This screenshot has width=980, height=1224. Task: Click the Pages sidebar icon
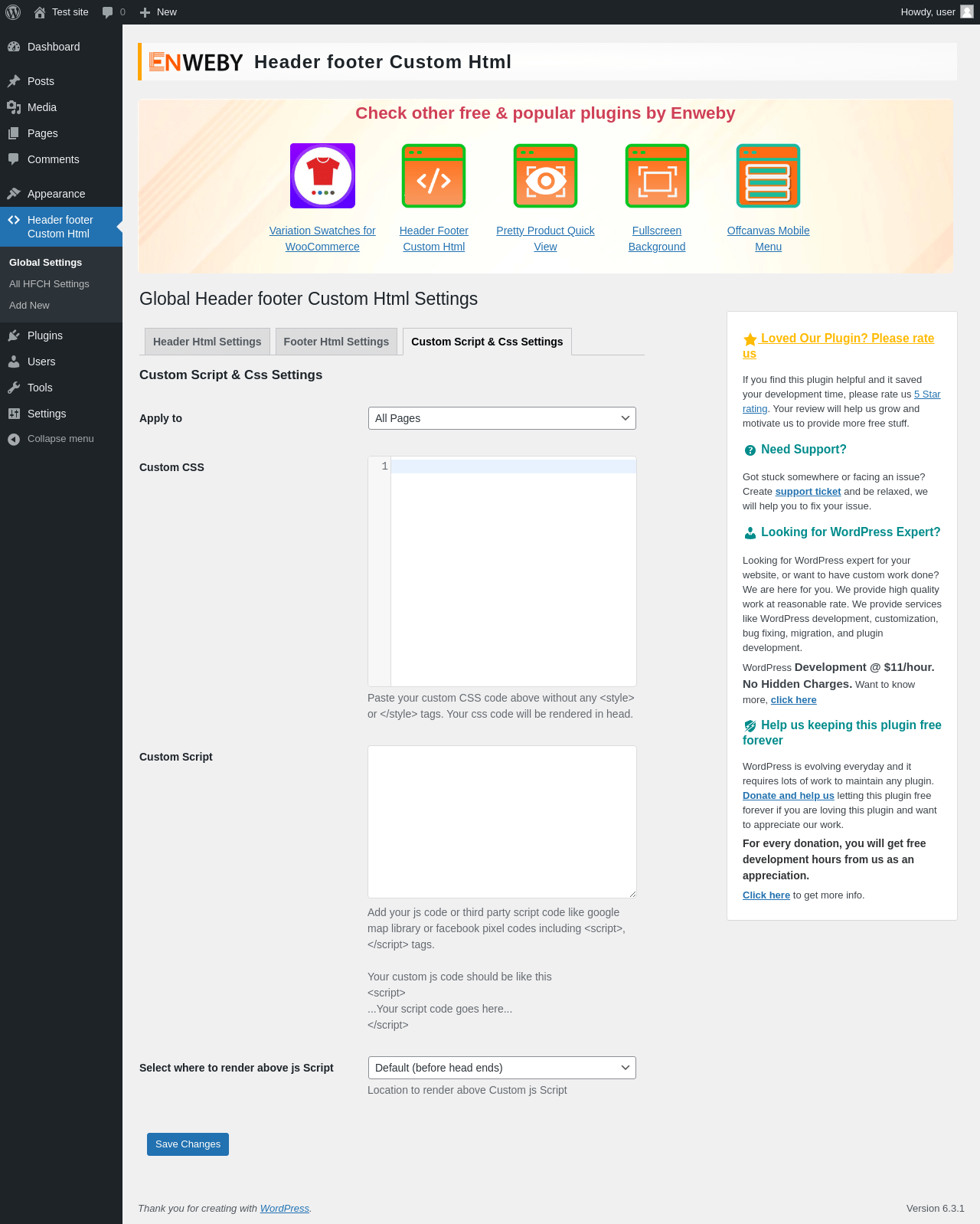[x=14, y=133]
